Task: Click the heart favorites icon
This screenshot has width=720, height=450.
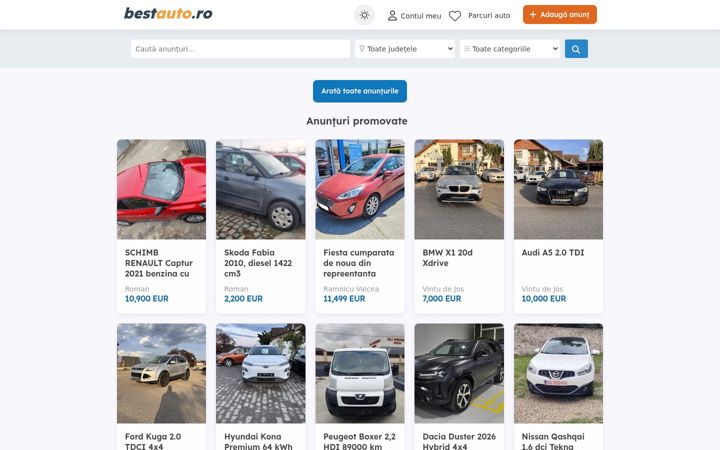Action: tap(455, 16)
